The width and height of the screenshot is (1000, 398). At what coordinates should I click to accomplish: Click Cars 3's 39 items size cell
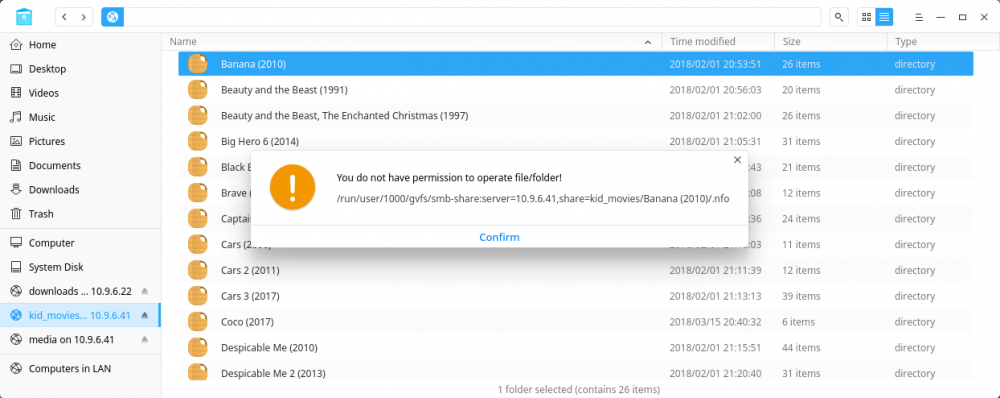coord(801,296)
